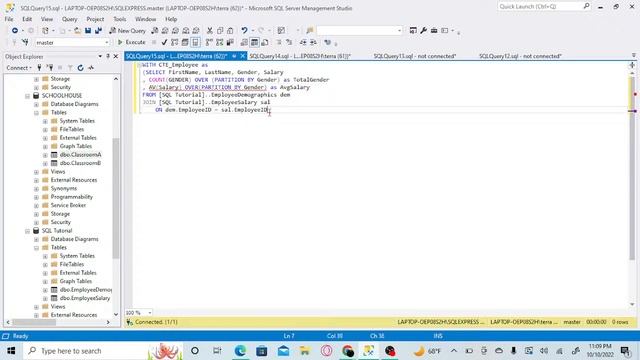Click the Execute button
Screen dimensions: 640x360
[x=131, y=42]
